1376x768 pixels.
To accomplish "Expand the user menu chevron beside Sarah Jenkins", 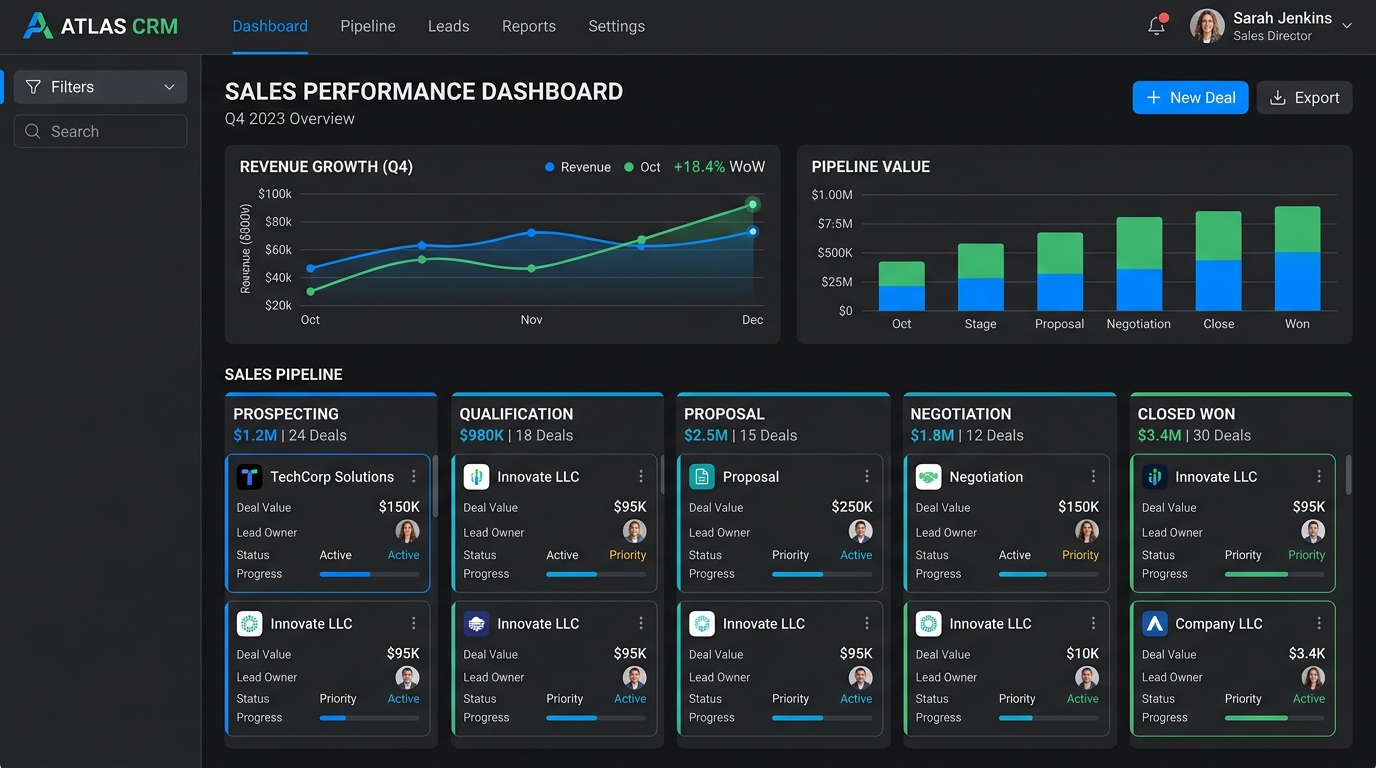I will 1347,26.
